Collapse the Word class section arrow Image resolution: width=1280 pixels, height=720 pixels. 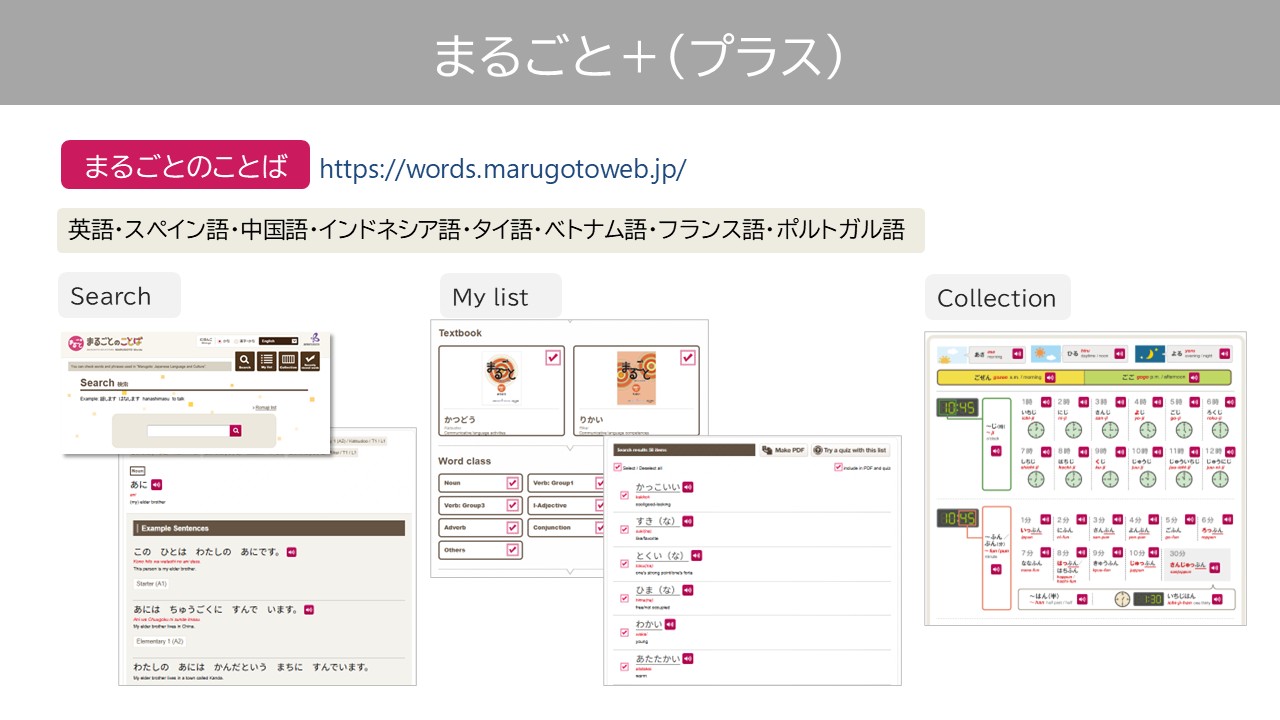point(570,572)
